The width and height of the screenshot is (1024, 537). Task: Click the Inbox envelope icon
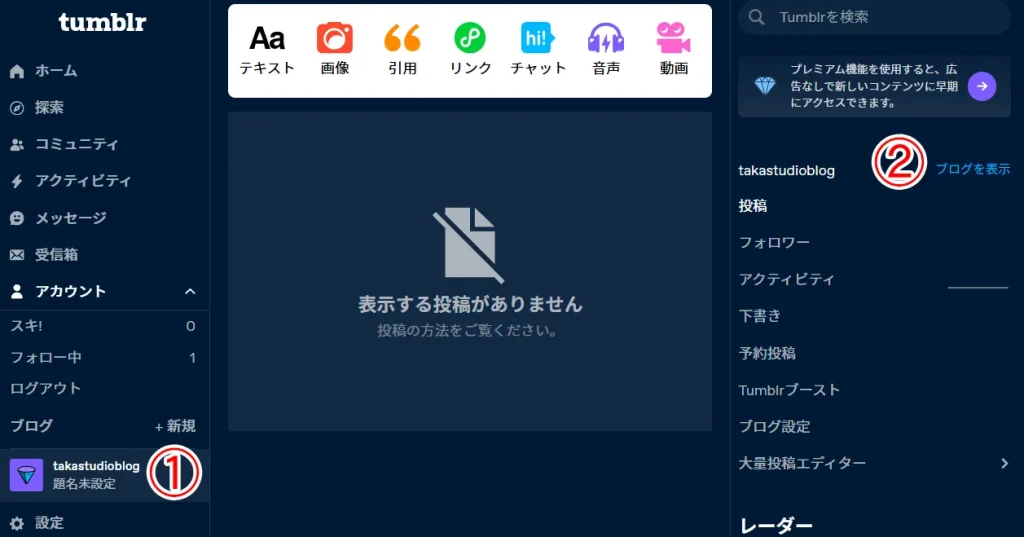pyautogui.click(x=17, y=255)
